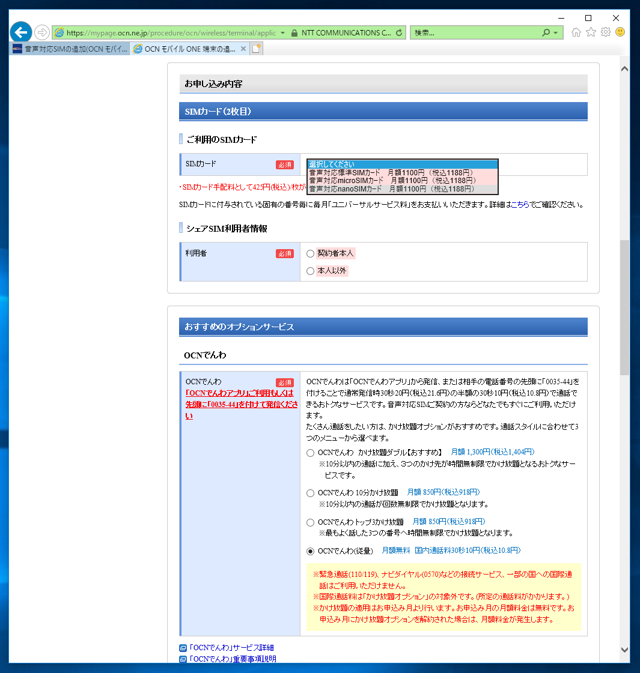Minimize the browser window
This screenshot has width=640, height=673.
coord(561,18)
